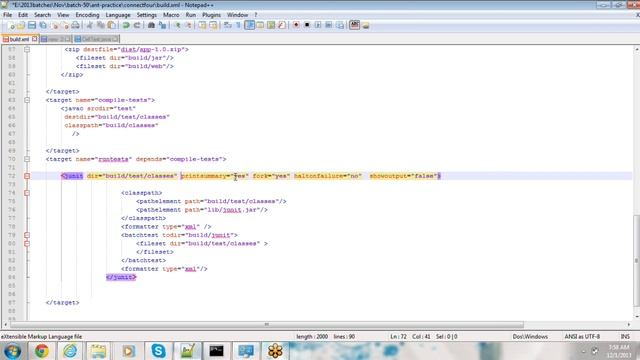640x360 pixels.
Task: Switch to the CellTest.java tab
Action: [x=96, y=39]
